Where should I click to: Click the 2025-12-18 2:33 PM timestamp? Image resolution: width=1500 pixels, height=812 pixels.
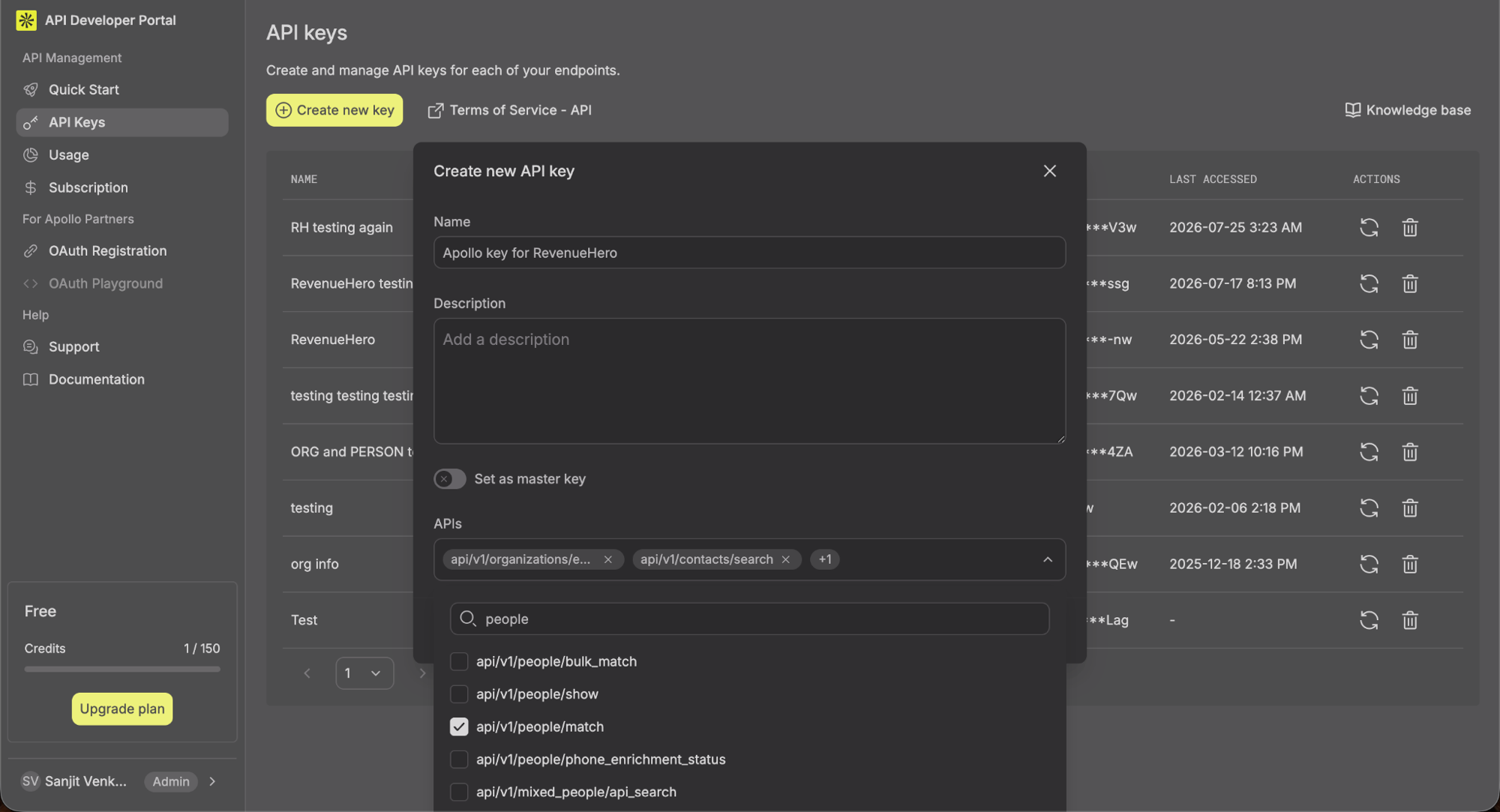[1233, 564]
